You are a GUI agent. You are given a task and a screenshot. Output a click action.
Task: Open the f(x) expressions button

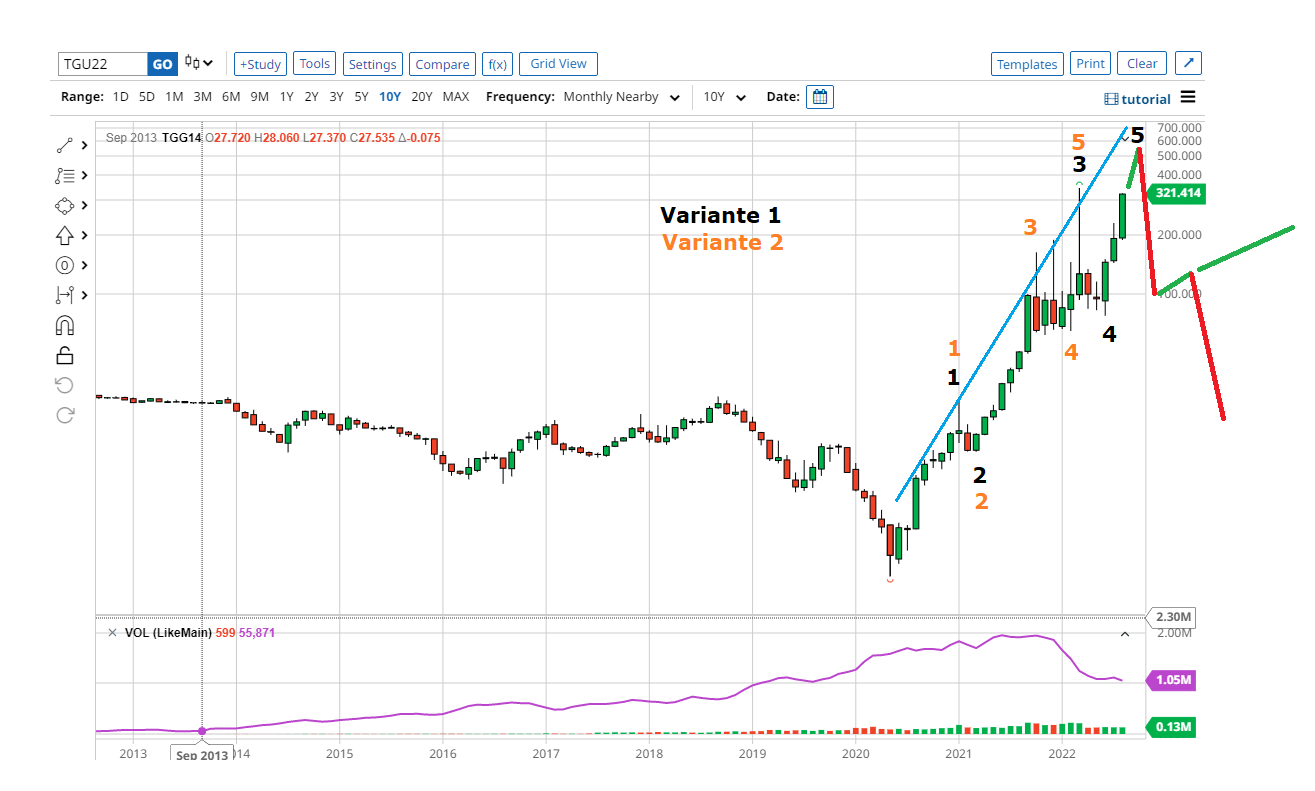497,64
